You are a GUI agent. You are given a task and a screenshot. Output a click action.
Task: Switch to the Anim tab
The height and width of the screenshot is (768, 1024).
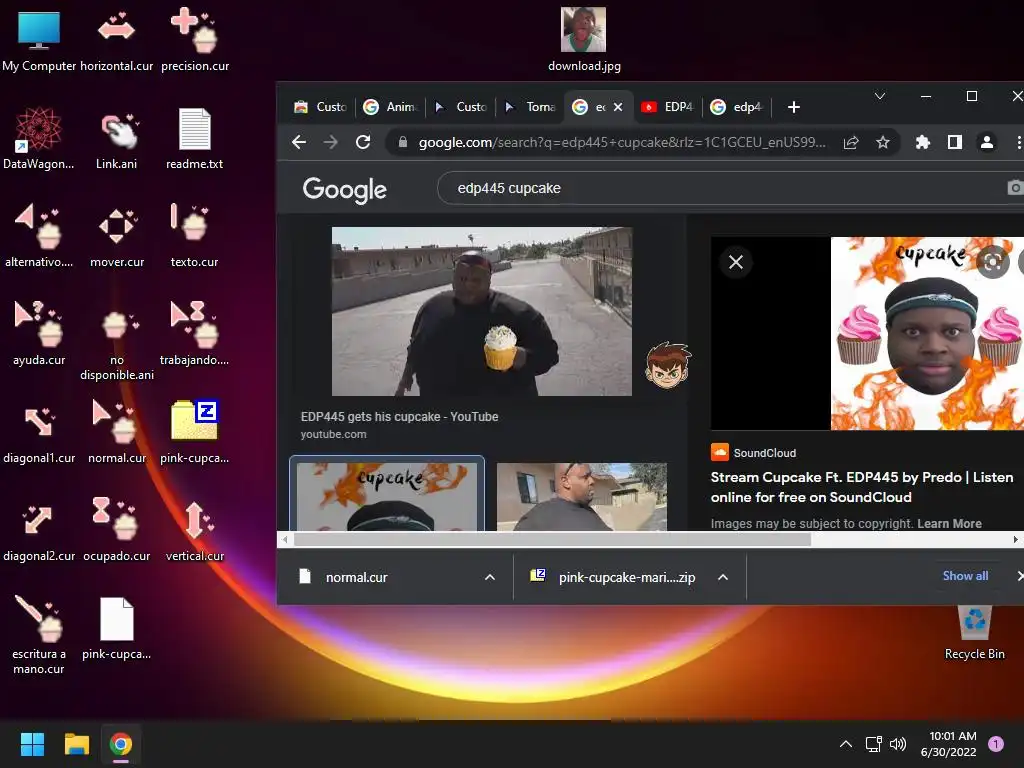[391, 106]
